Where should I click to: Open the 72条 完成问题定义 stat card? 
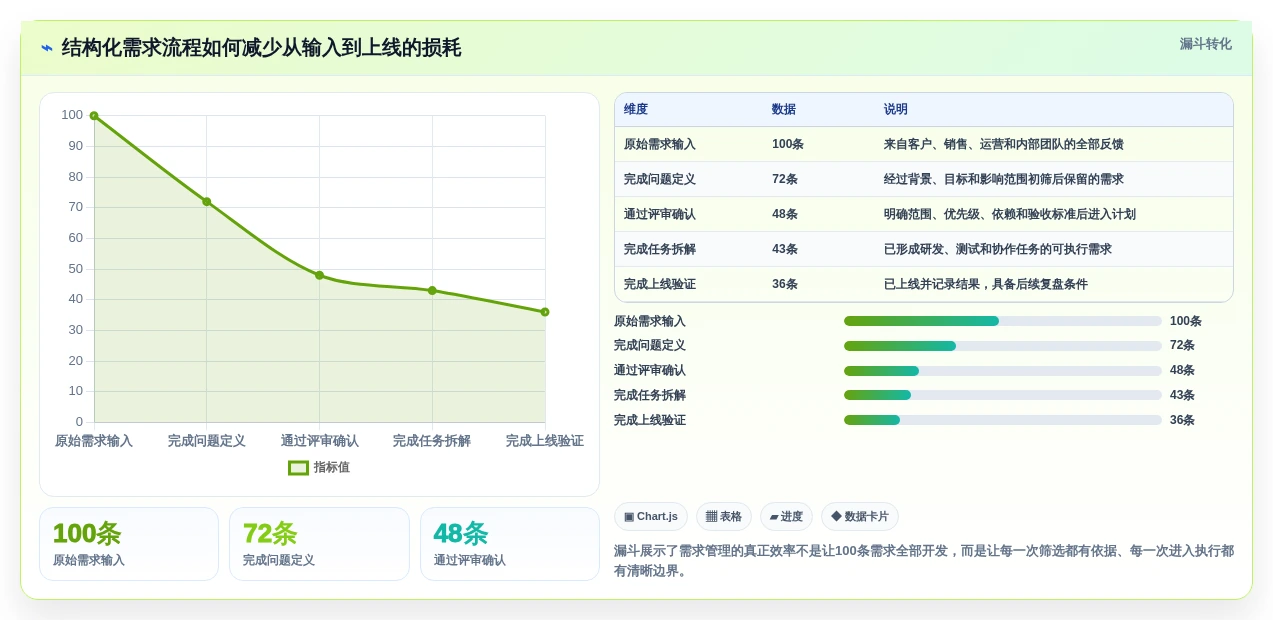click(319, 544)
